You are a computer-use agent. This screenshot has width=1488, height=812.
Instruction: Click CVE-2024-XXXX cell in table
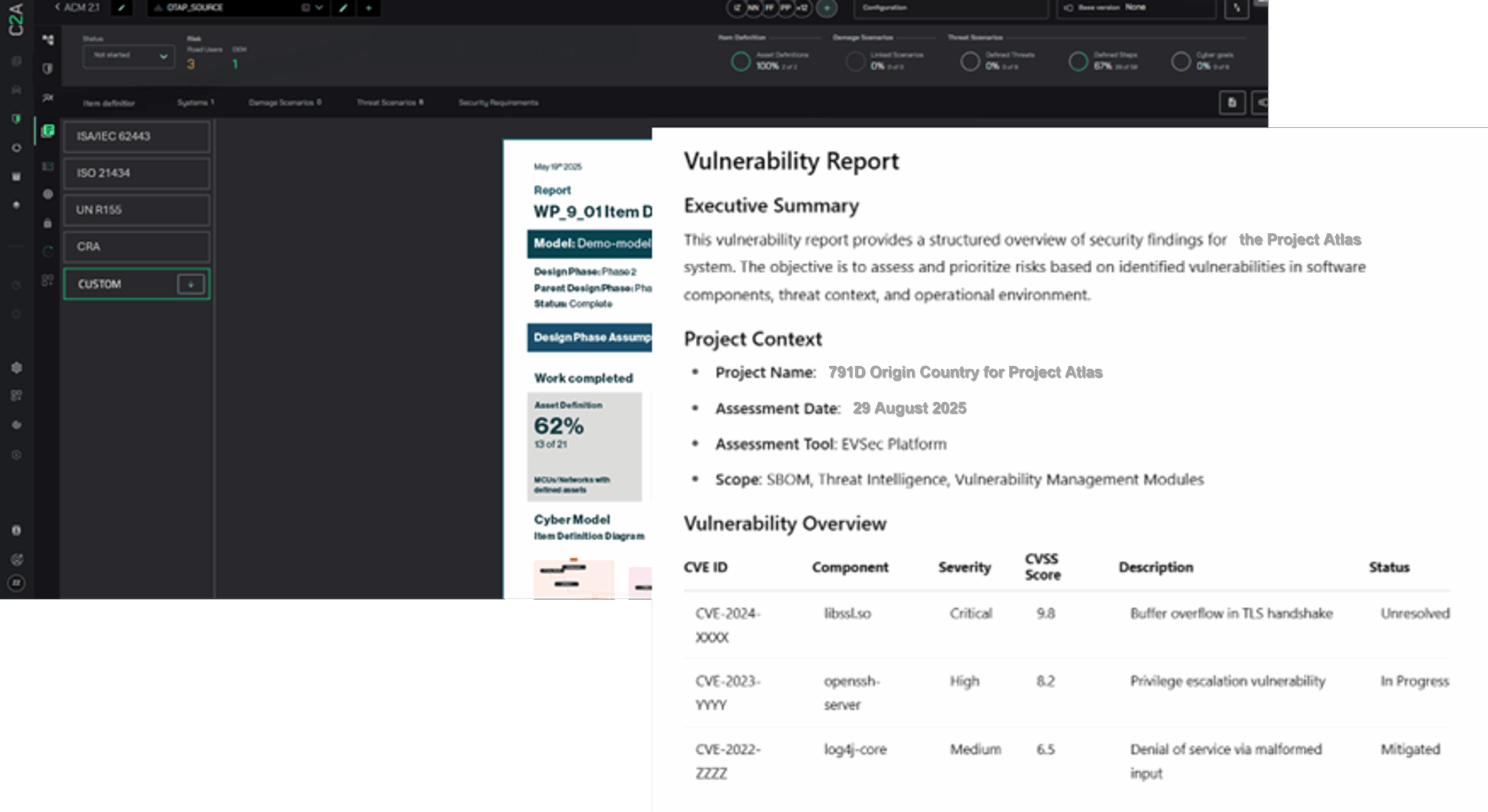click(728, 625)
